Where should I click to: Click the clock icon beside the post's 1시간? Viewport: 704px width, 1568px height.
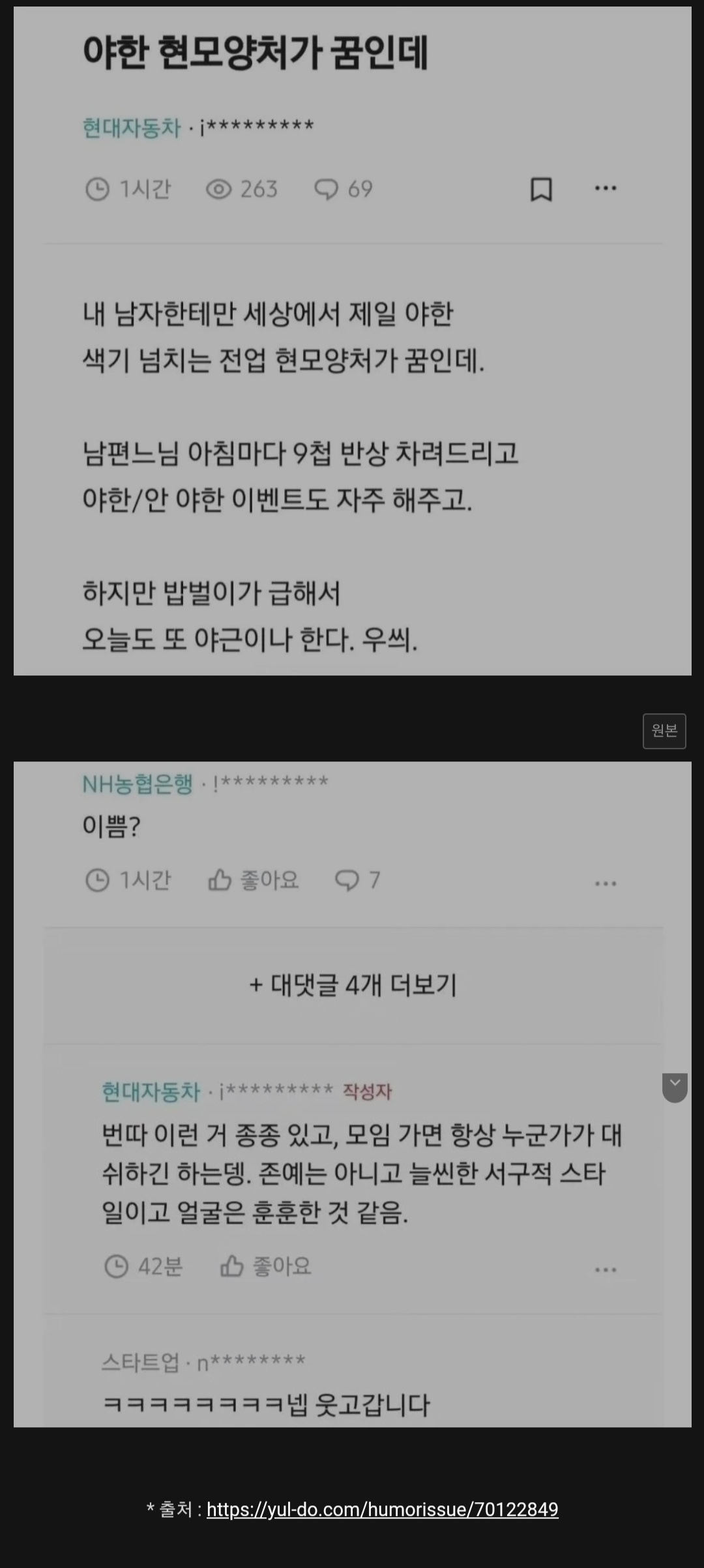98,189
